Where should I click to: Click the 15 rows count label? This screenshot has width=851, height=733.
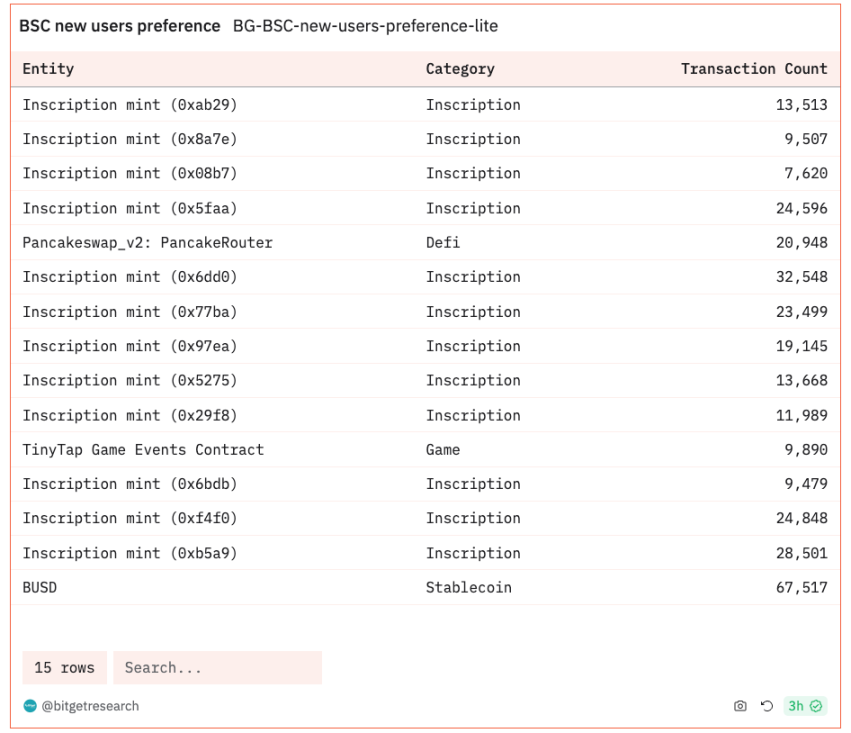coord(64,668)
